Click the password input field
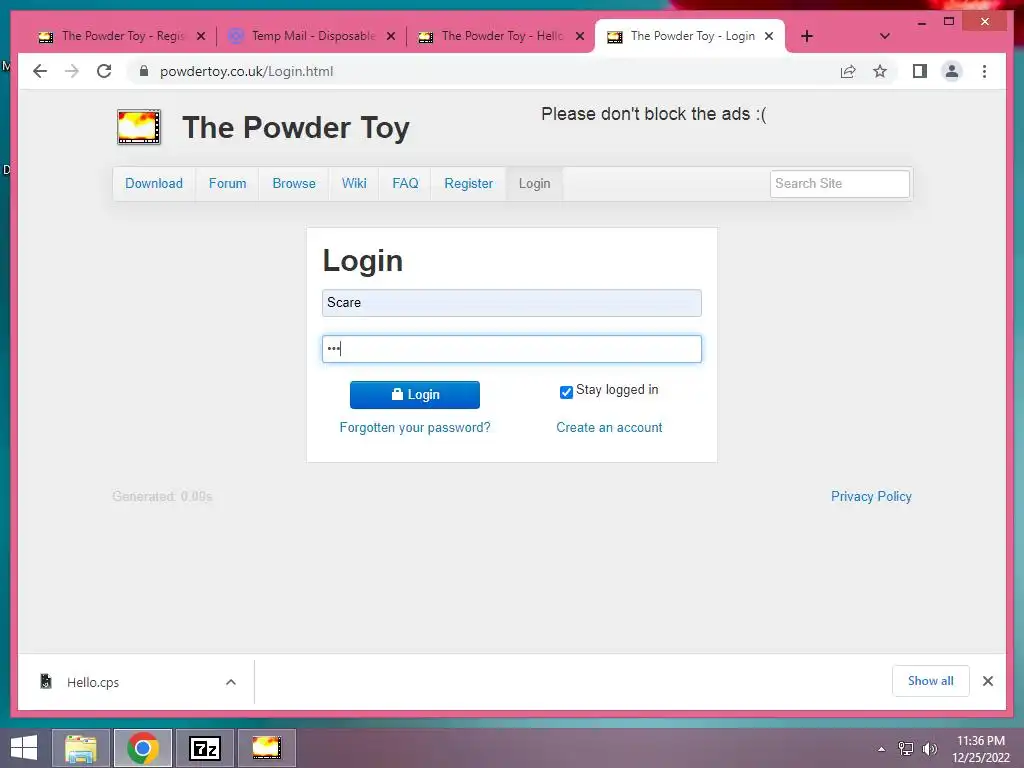 point(511,349)
